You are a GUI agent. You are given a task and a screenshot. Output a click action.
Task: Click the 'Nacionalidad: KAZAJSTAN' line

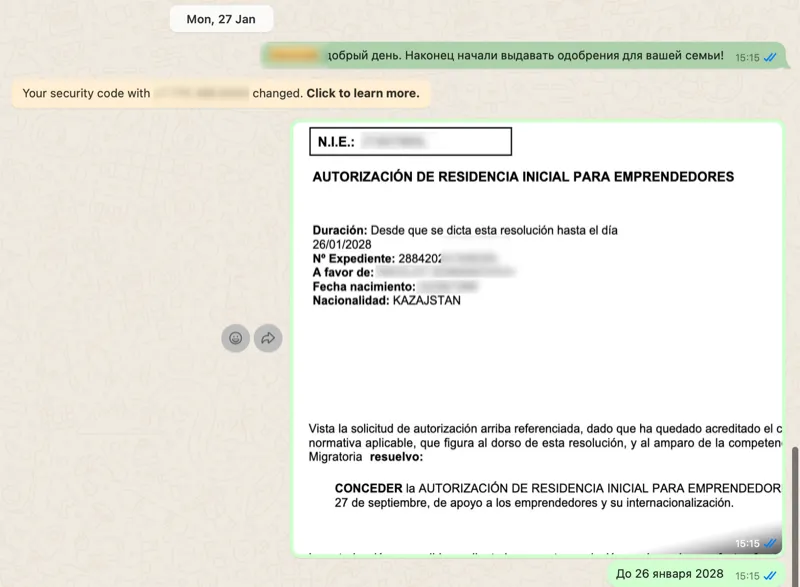tap(387, 300)
